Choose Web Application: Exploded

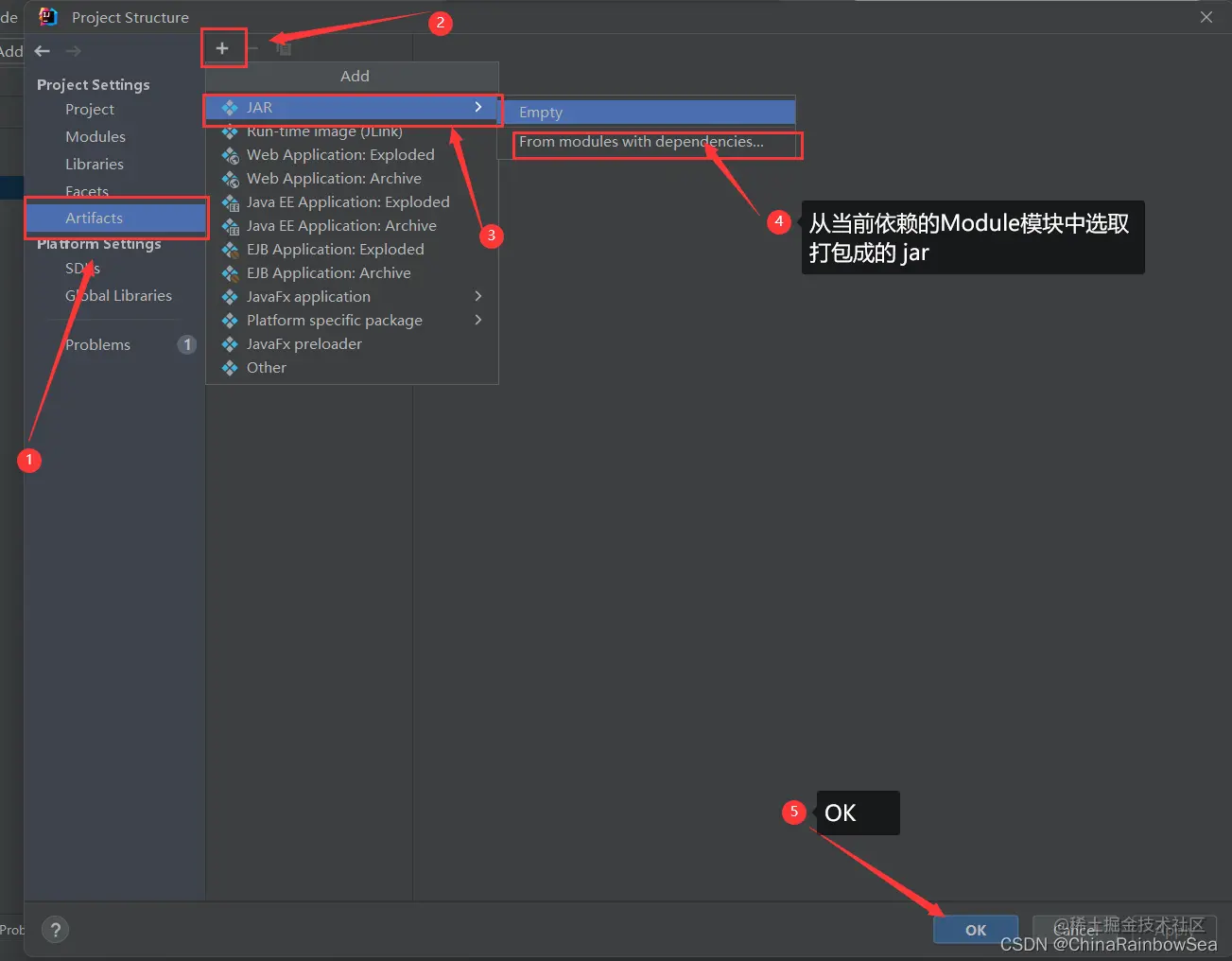coord(352,155)
